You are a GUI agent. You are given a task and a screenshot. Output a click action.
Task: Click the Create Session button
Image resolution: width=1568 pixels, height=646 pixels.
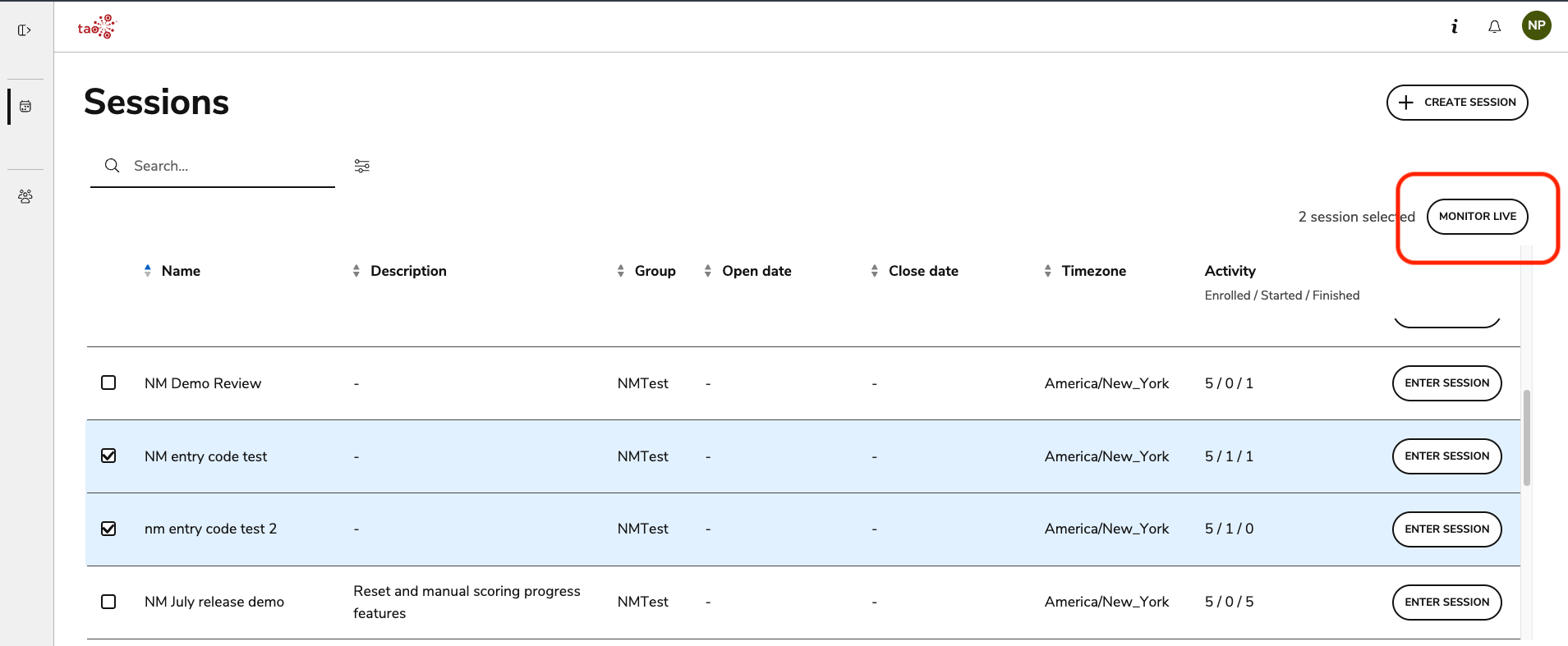(1456, 103)
